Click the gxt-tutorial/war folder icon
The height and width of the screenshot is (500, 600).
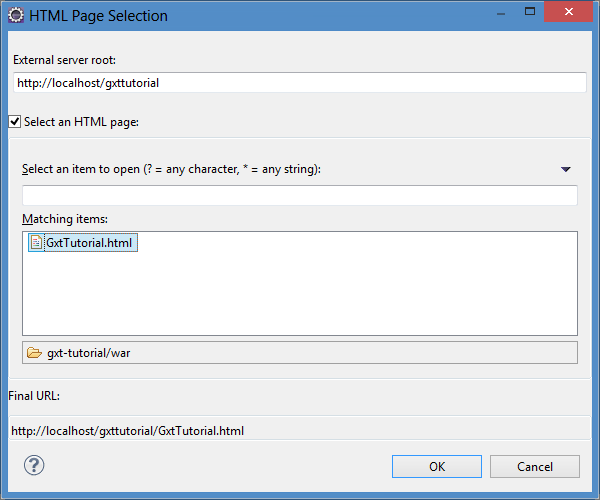click(x=34, y=353)
